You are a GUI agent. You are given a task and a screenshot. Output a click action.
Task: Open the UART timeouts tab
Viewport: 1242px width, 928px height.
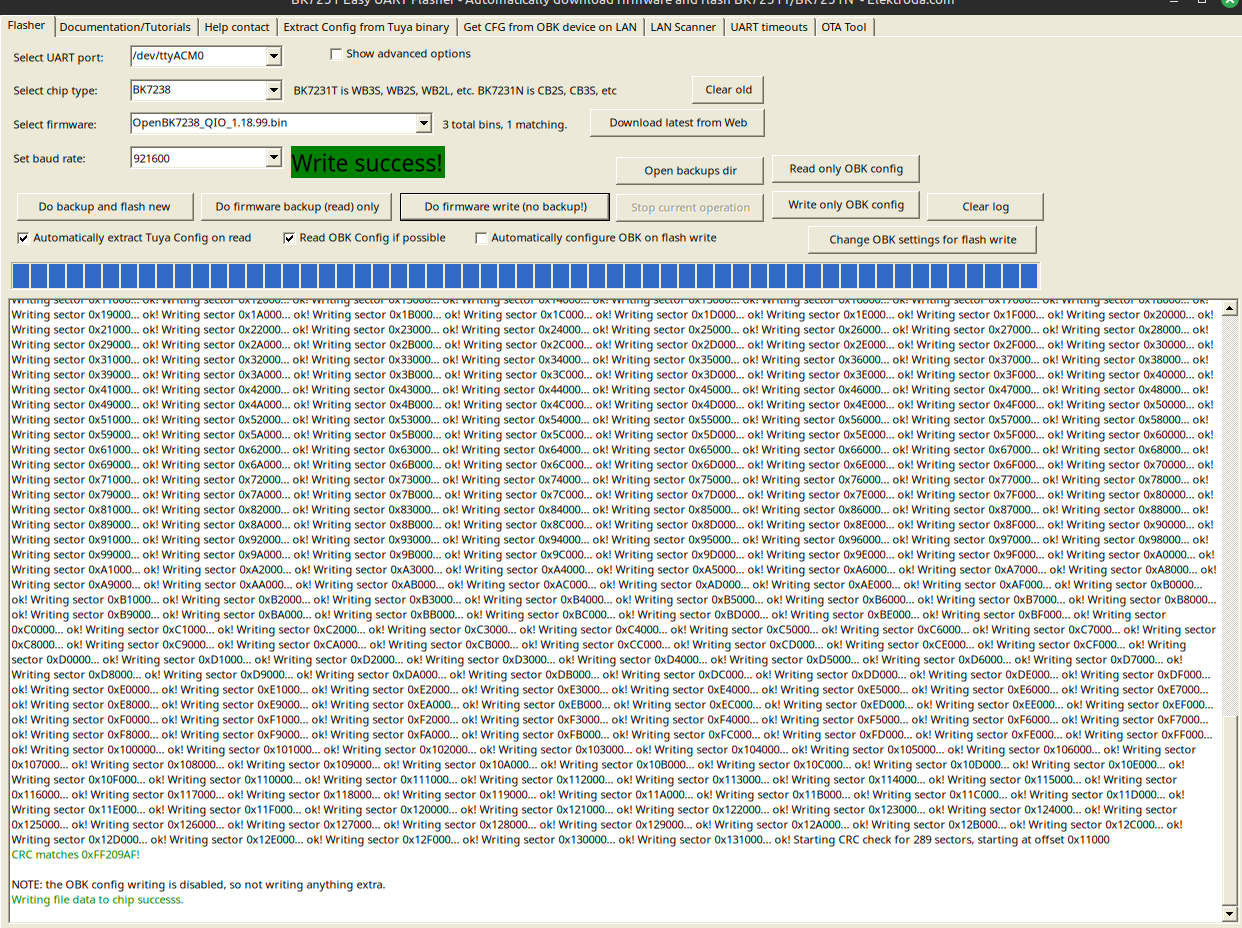click(x=769, y=27)
